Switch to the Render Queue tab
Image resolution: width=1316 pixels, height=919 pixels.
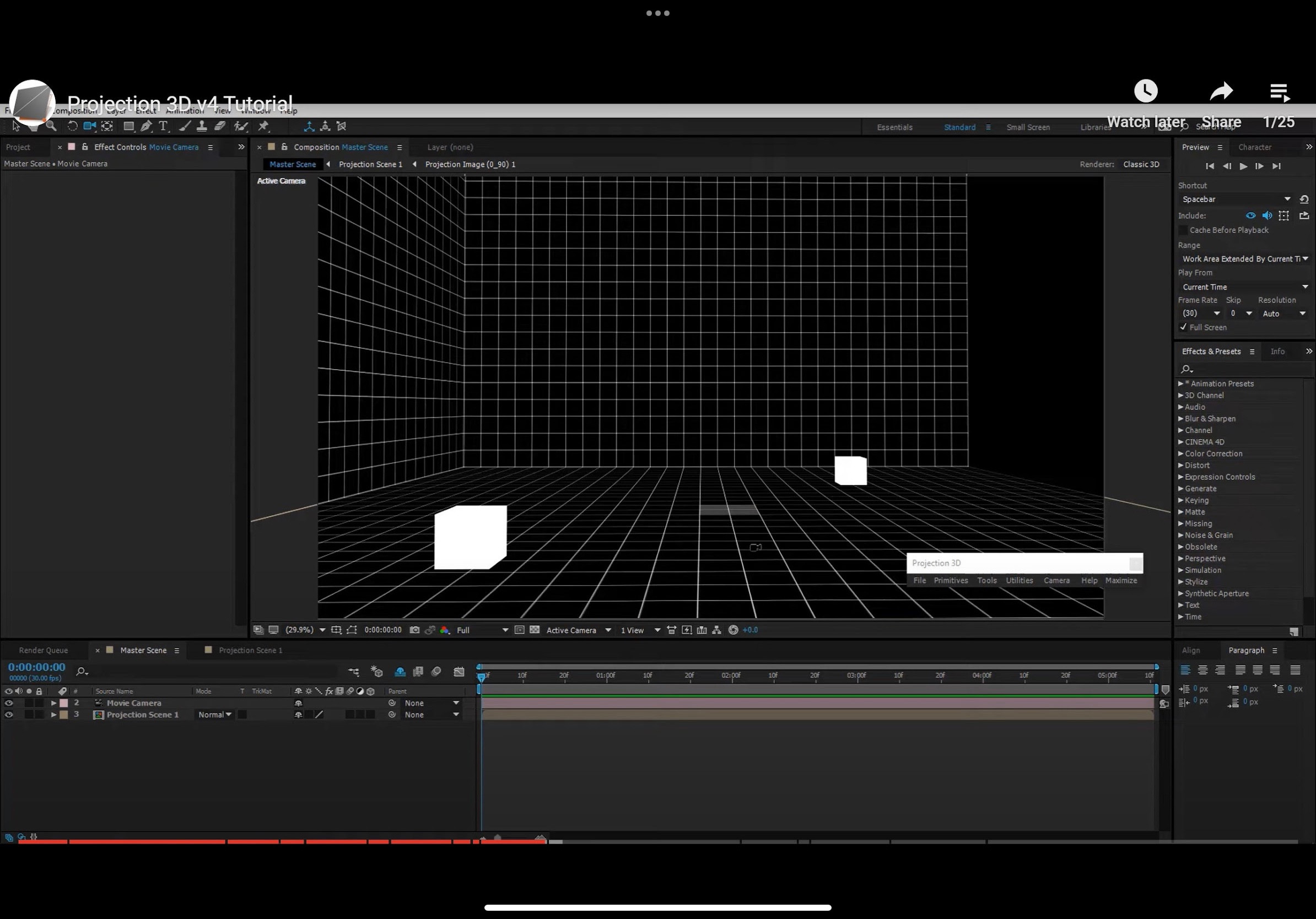coord(43,650)
